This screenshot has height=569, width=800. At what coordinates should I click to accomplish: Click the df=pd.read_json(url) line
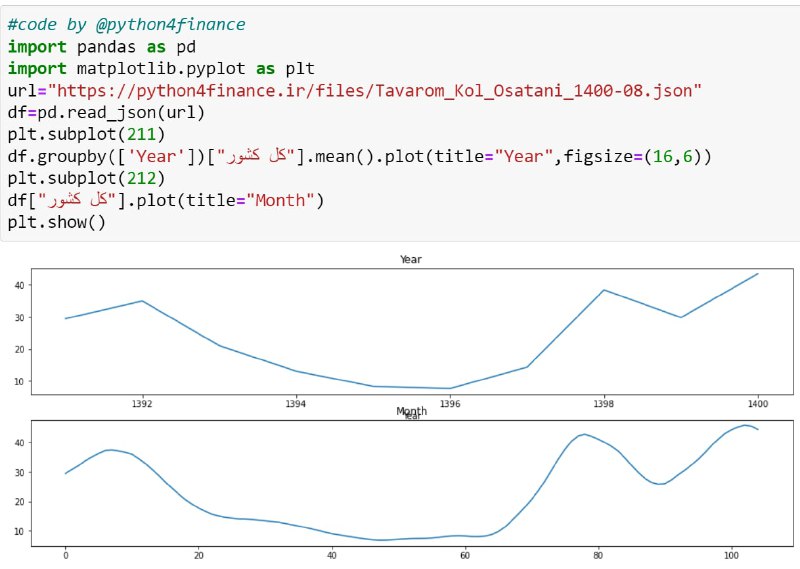pos(106,113)
